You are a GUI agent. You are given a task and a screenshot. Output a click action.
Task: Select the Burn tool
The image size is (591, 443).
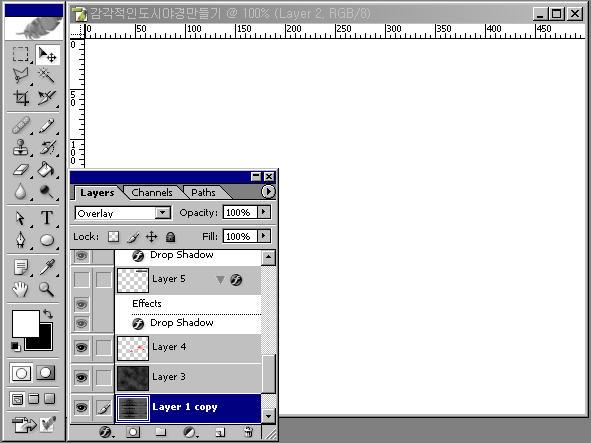[x=47, y=192]
